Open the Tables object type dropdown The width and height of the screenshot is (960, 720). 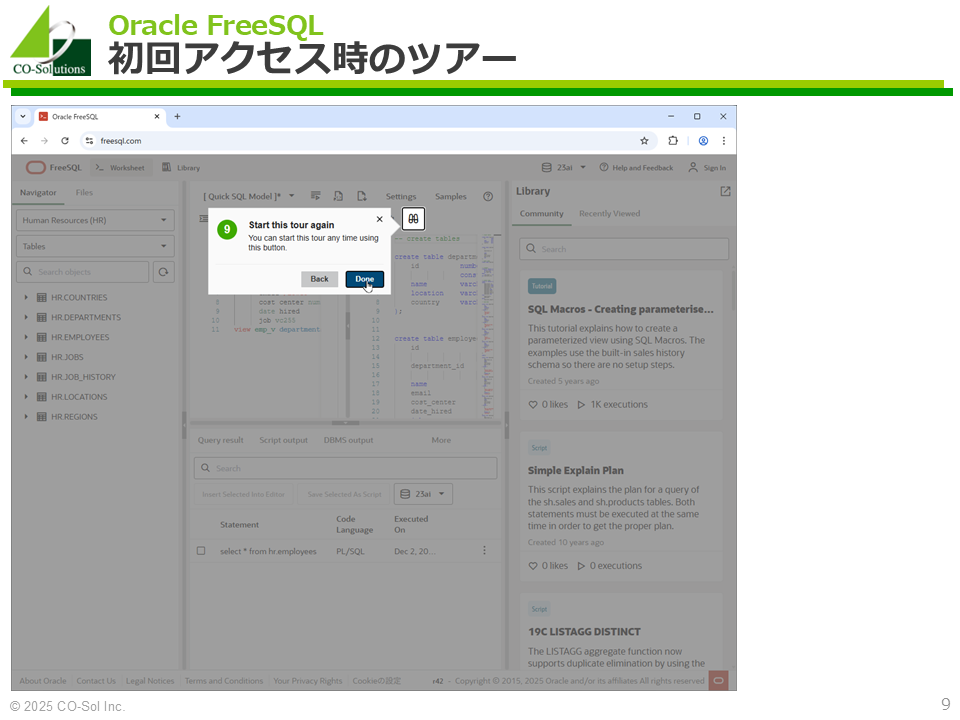click(95, 246)
